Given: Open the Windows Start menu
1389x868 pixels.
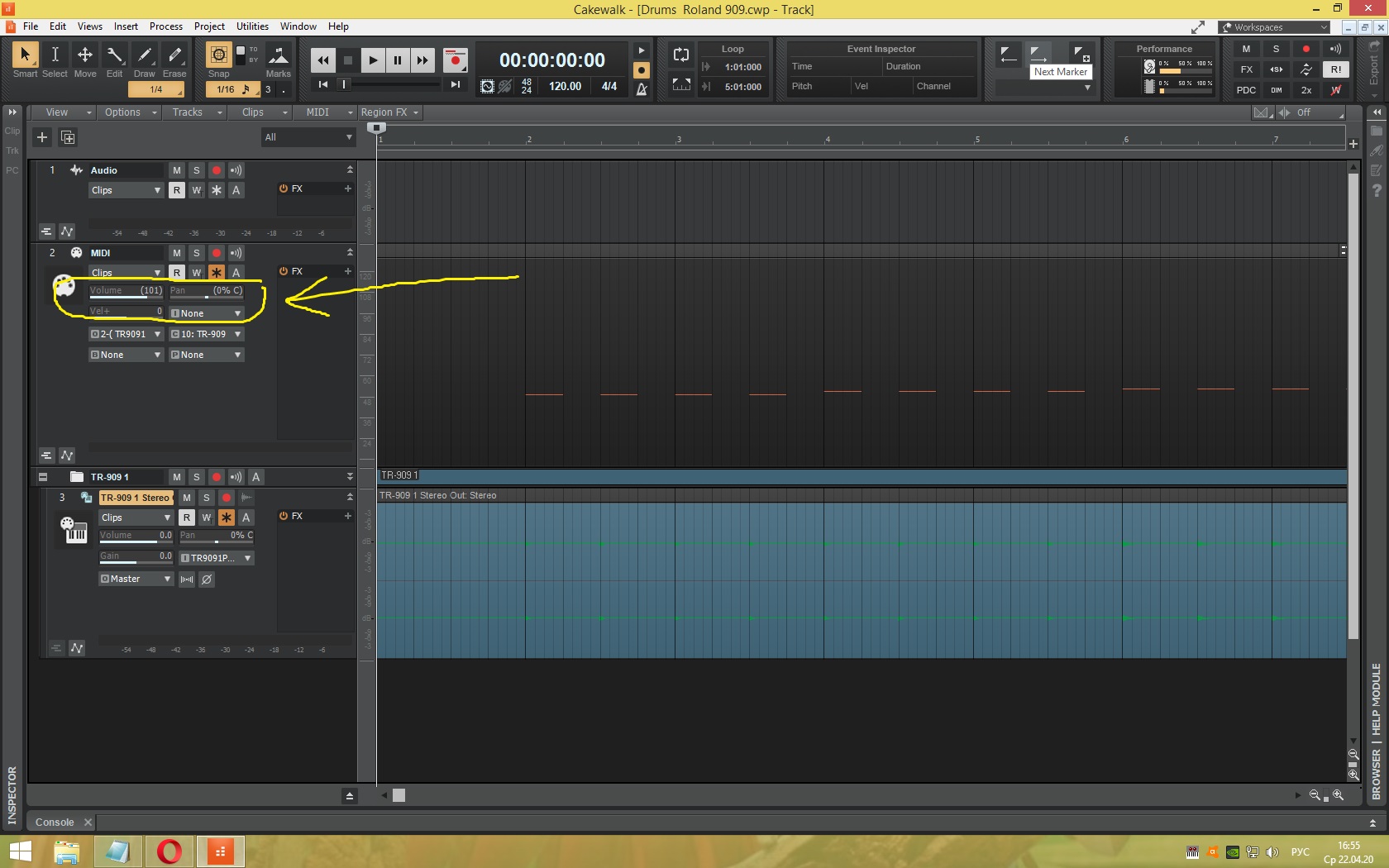Looking at the screenshot, I should point(20,851).
